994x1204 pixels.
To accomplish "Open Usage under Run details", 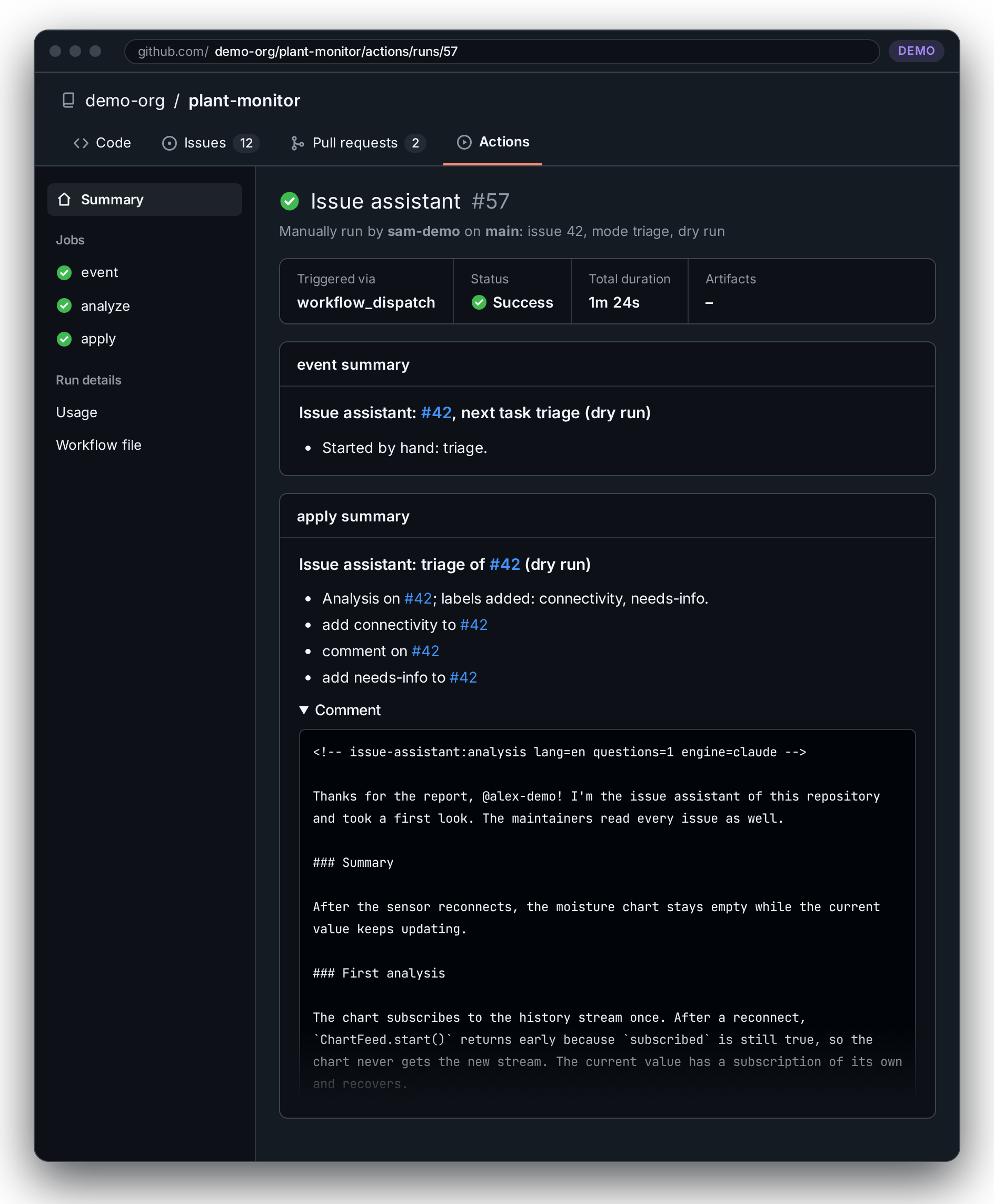I will tap(77, 412).
